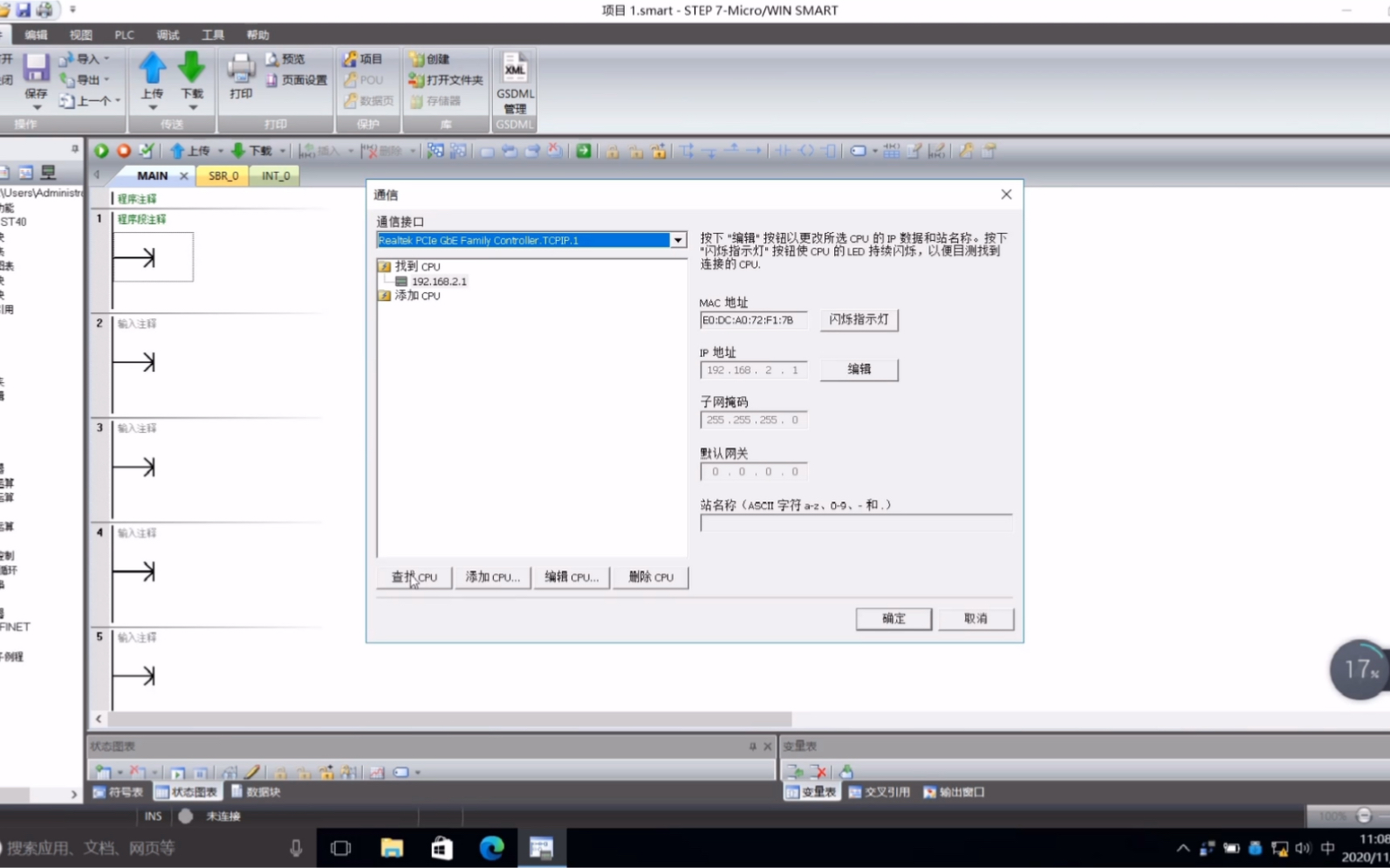Click the editor horizontal scrollbar
This screenshot has height=868, width=1390.
point(450,720)
